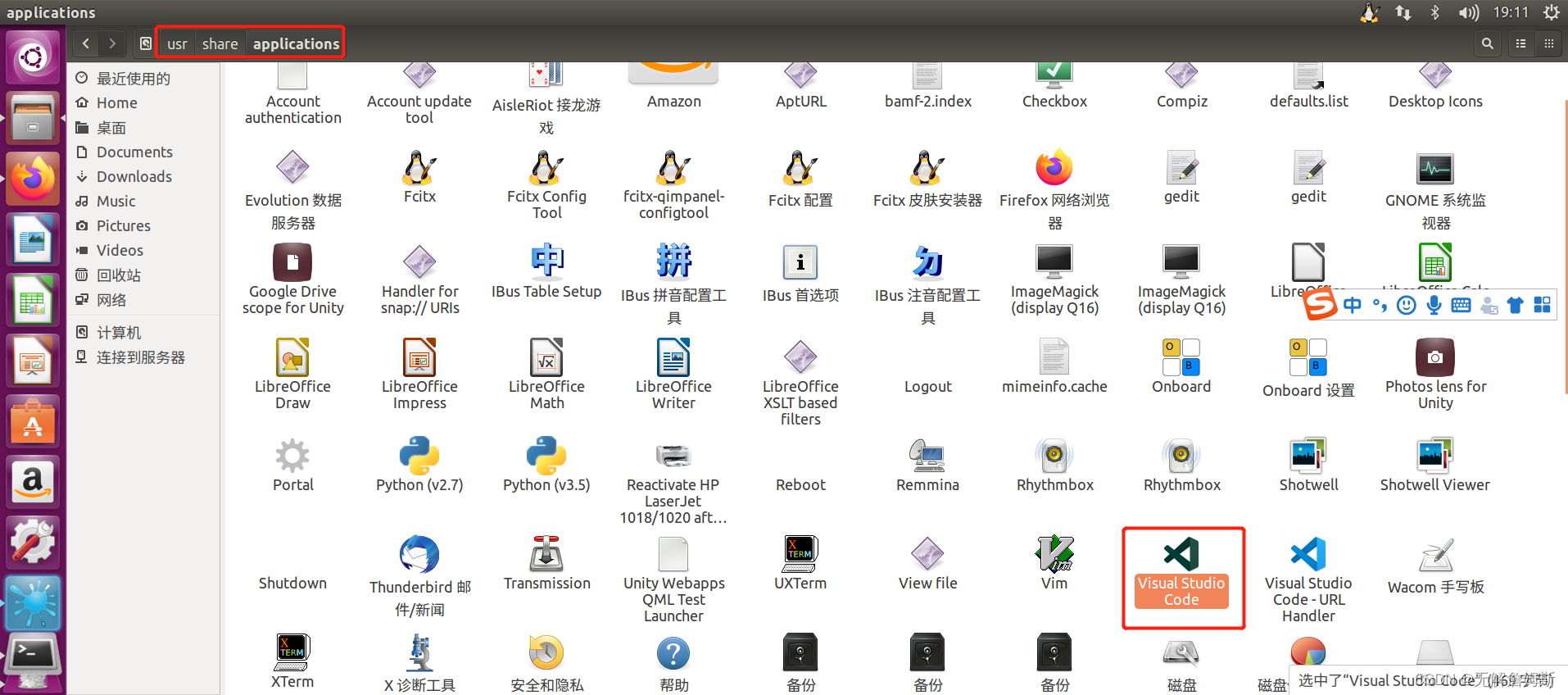Open Ubuntu Software from the launcher dock

pos(33,420)
